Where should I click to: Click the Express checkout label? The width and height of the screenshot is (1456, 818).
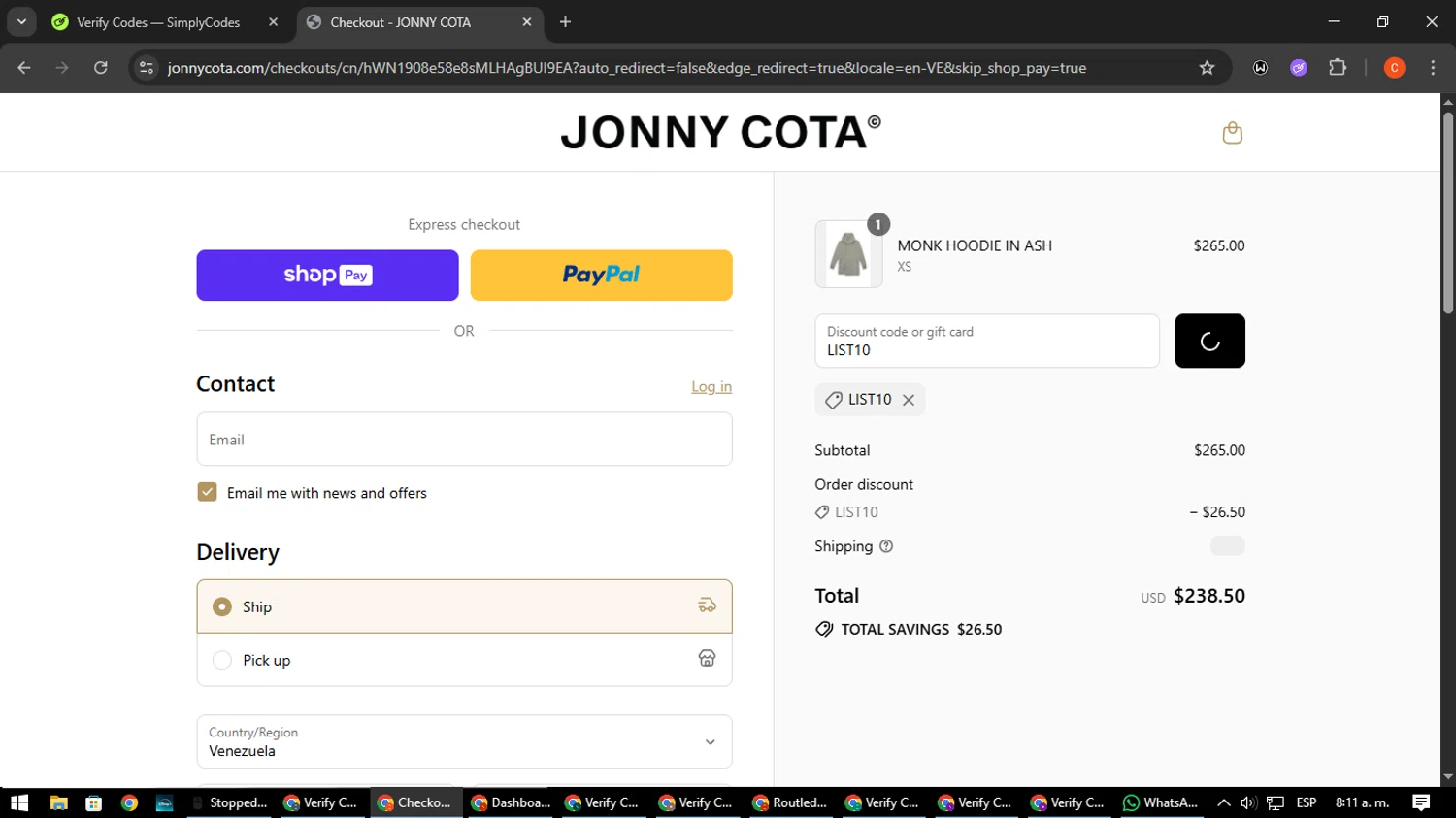464,224
